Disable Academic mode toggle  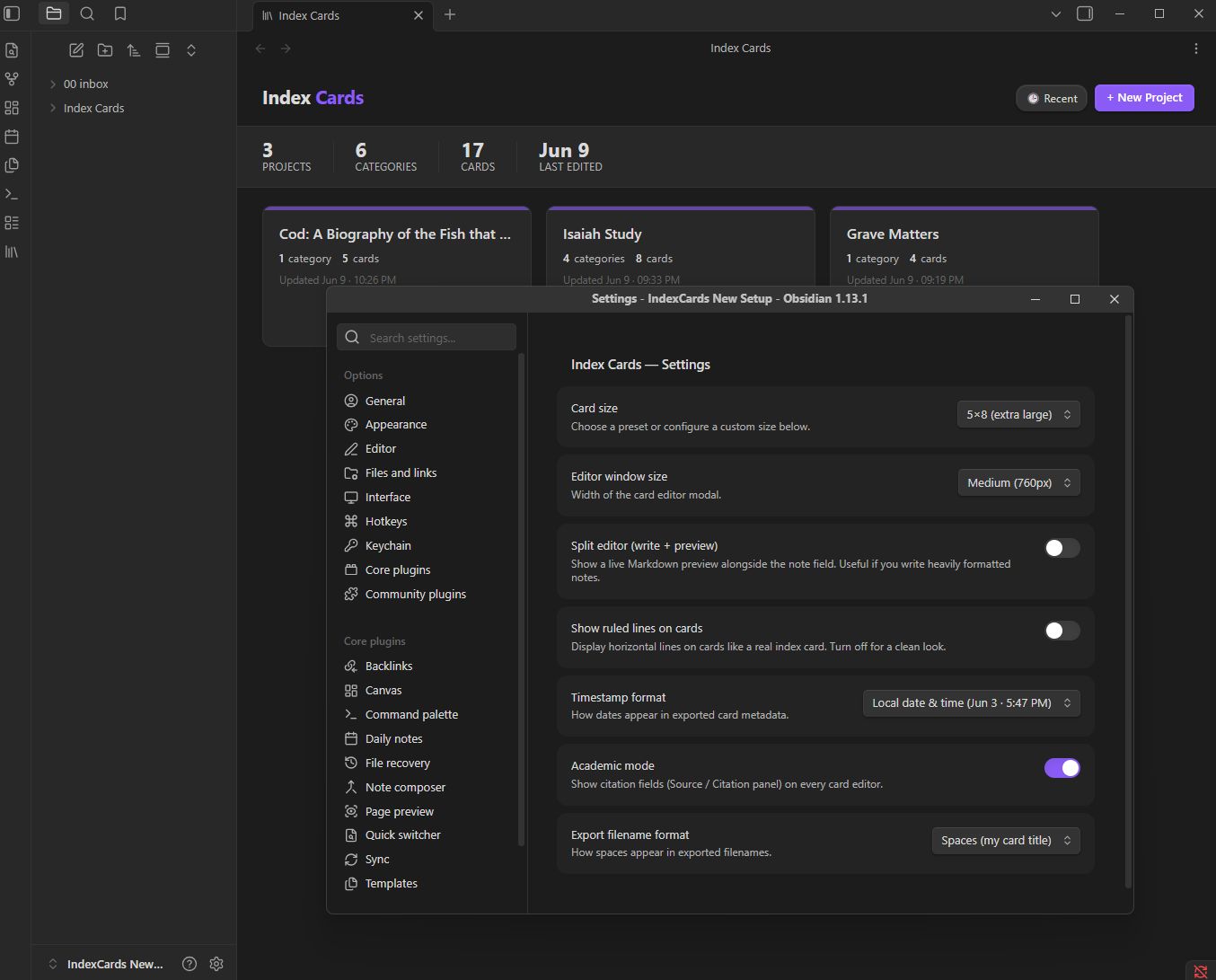click(x=1062, y=768)
